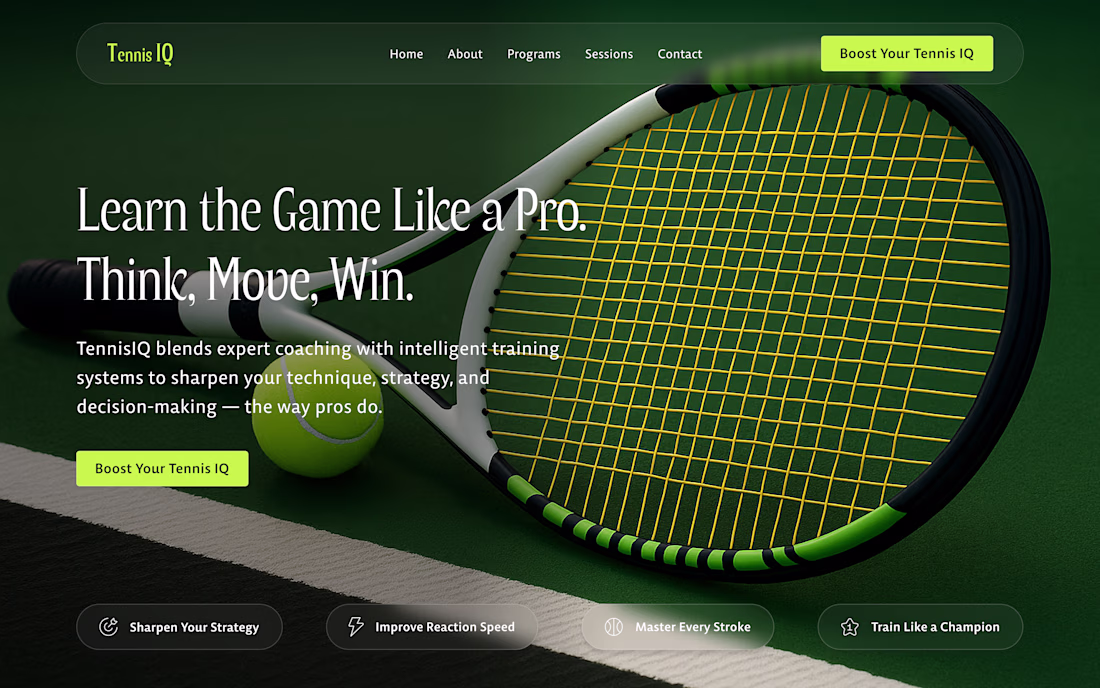Open the Programs menu item
The width and height of the screenshot is (1100, 688).
point(534,54)
